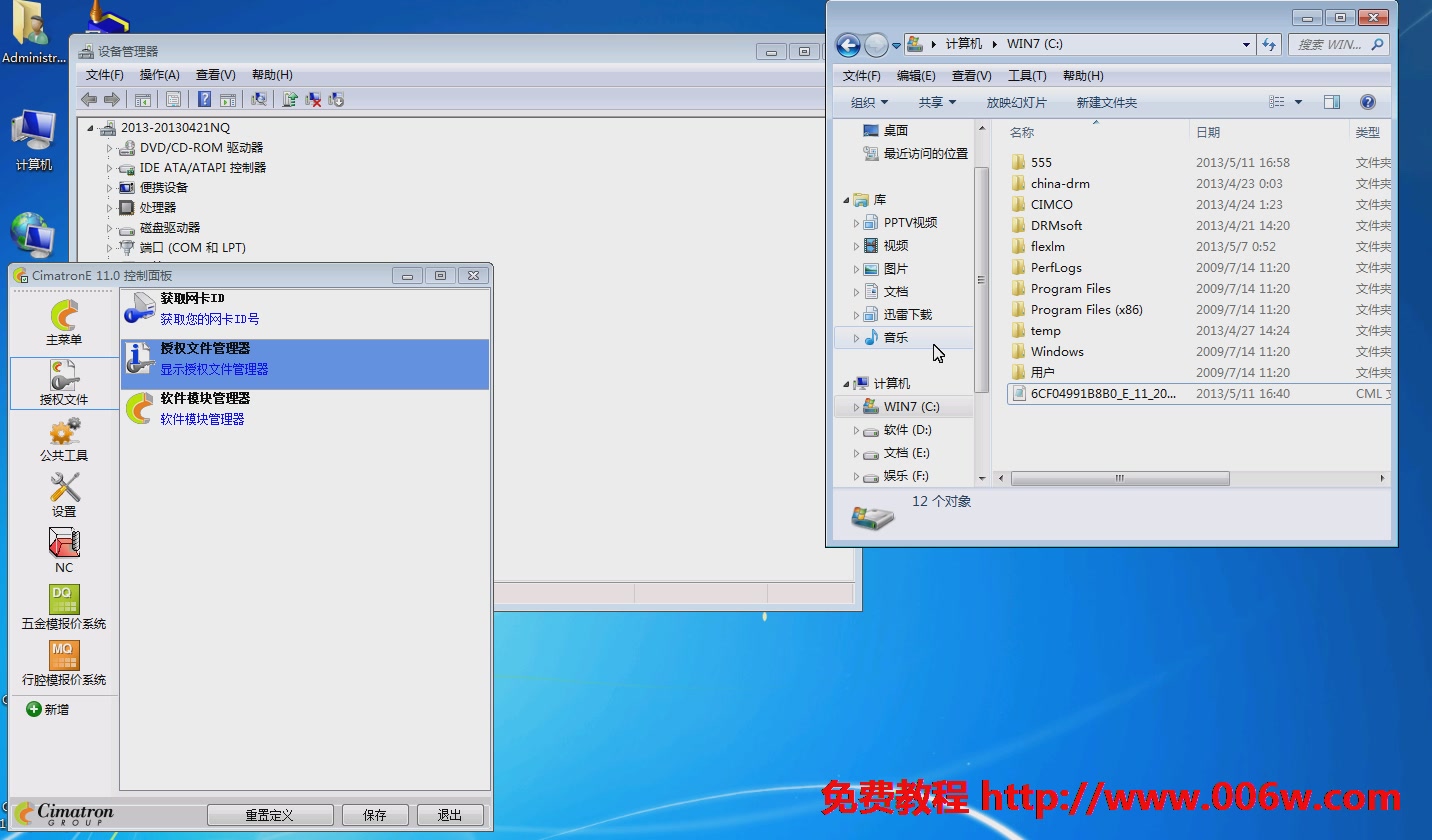This screenshot has height=840, width=1432.
Task: Open 查看(V) menu in Device Manager
Action: click(x=216, y=75)
